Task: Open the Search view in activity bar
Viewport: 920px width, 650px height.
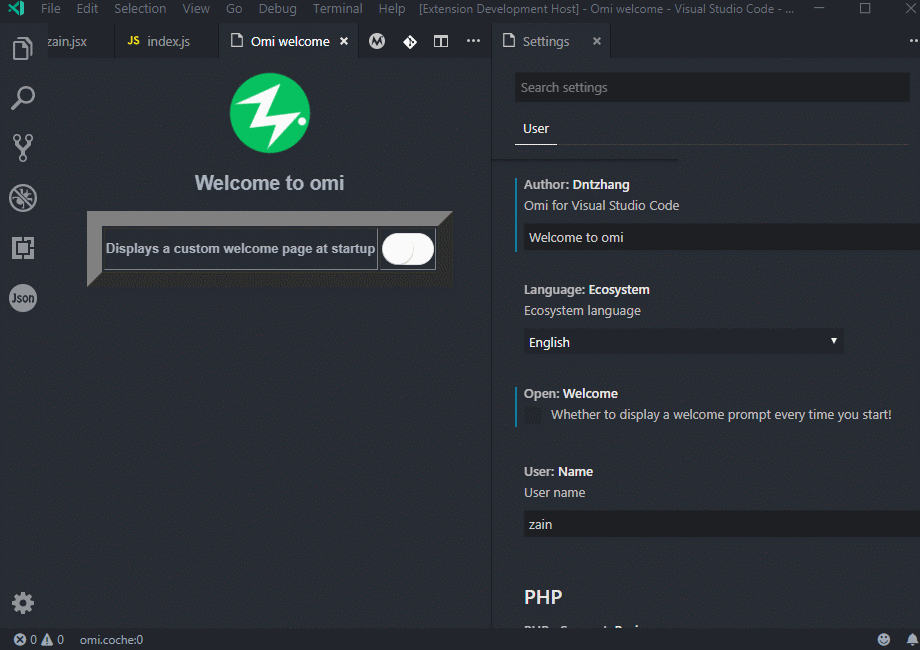Action: coord(23,98)
